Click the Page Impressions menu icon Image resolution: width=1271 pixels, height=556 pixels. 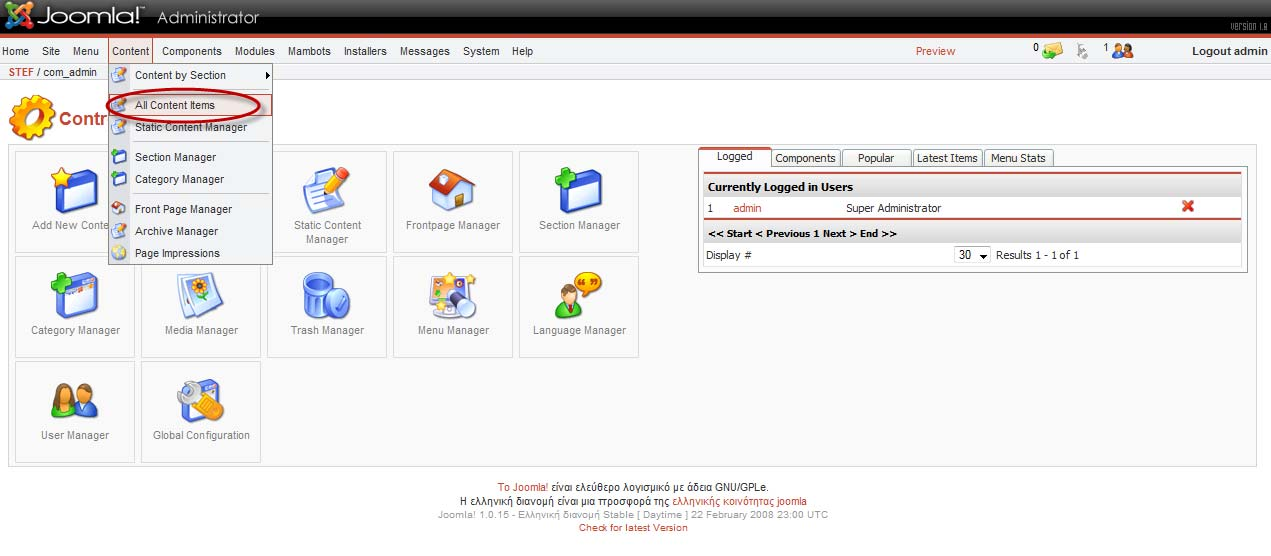pyautogui.click(x=119, y=253)
